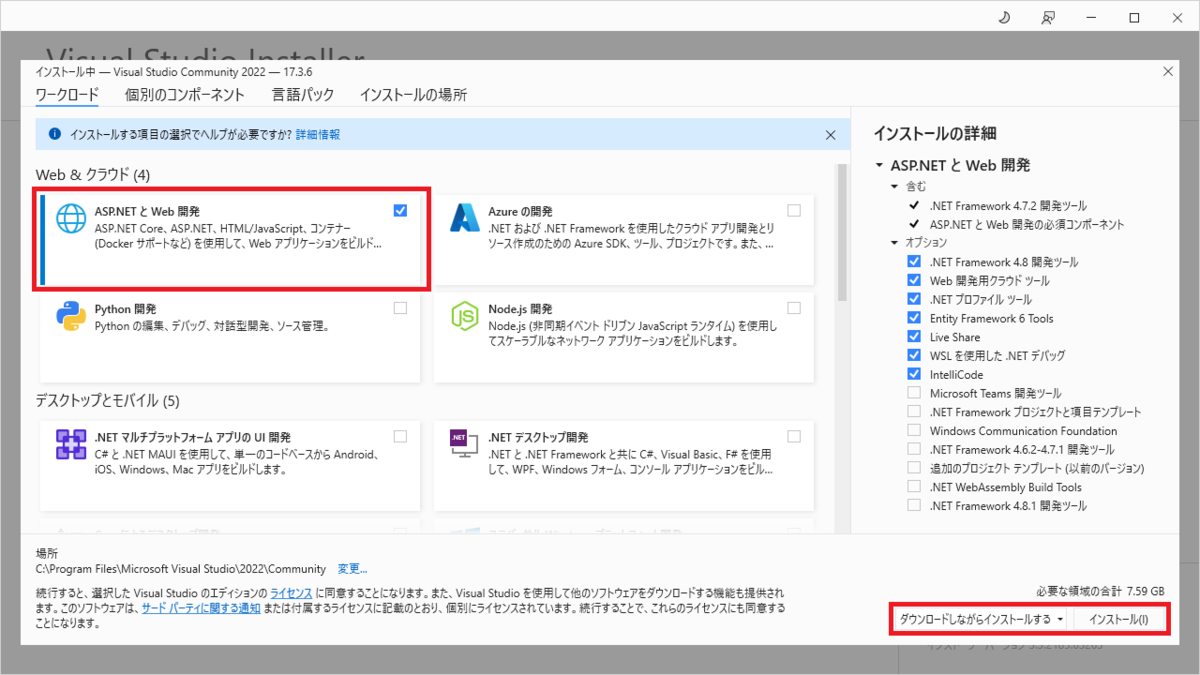Check the Python 開発 workload checkbox
The width and height of the screenshot is (1200, 675).
click(x=401, y=308)
